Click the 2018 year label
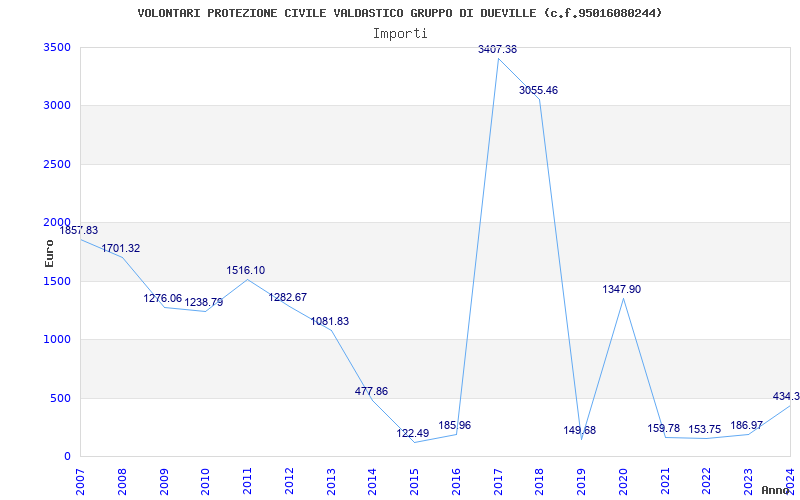 click(x=540, y=481)
